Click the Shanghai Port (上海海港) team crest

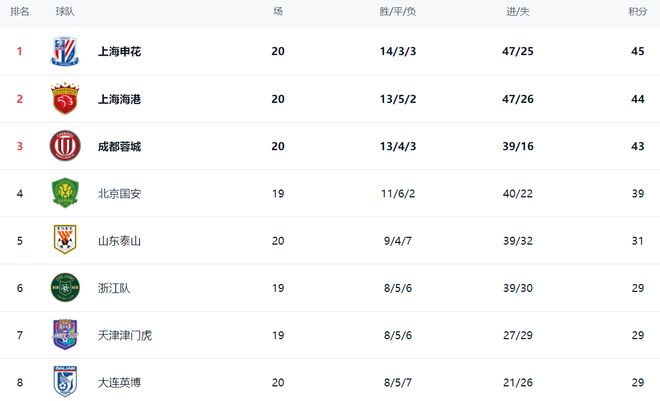[64, 99]
